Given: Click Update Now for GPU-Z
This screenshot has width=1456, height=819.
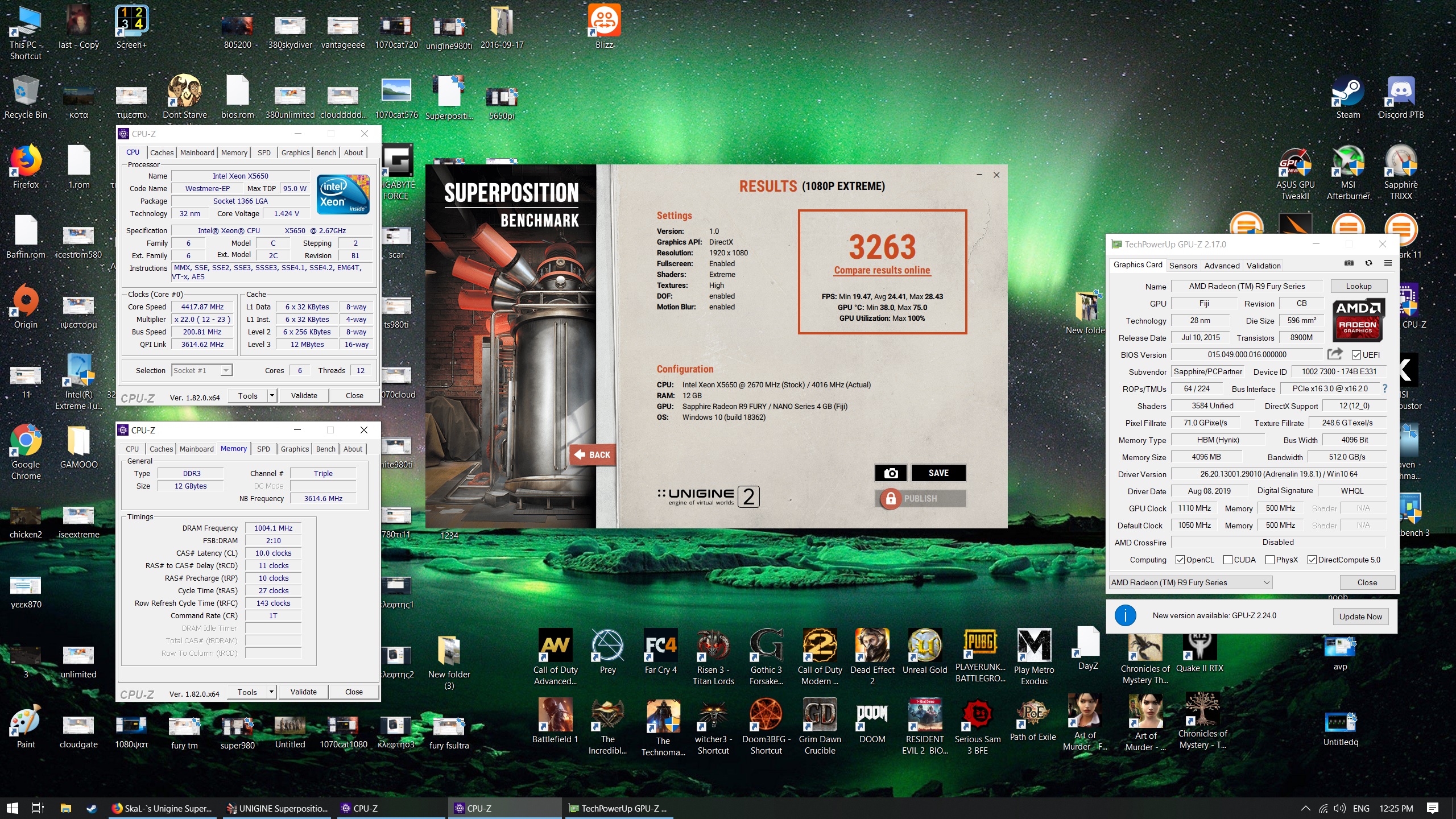Looking at the screenshot, I should pos(1360,617).
